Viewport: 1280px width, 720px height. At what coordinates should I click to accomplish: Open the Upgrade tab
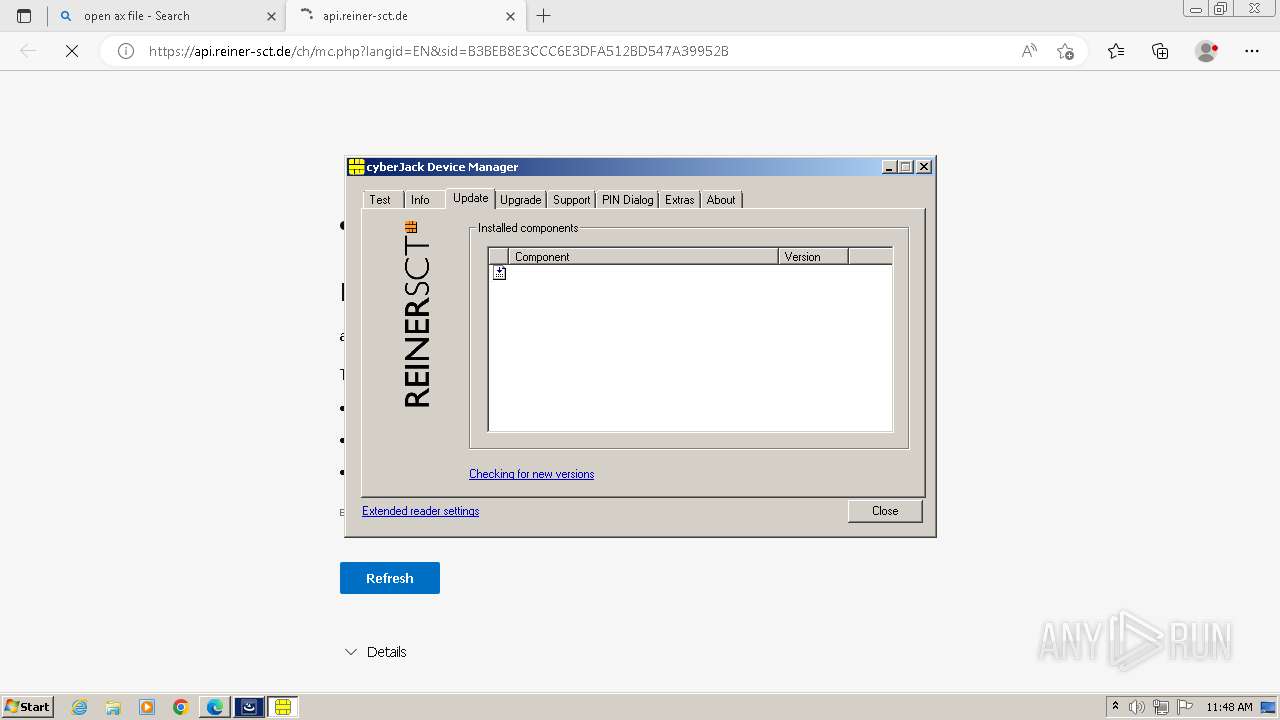point(520,200)
